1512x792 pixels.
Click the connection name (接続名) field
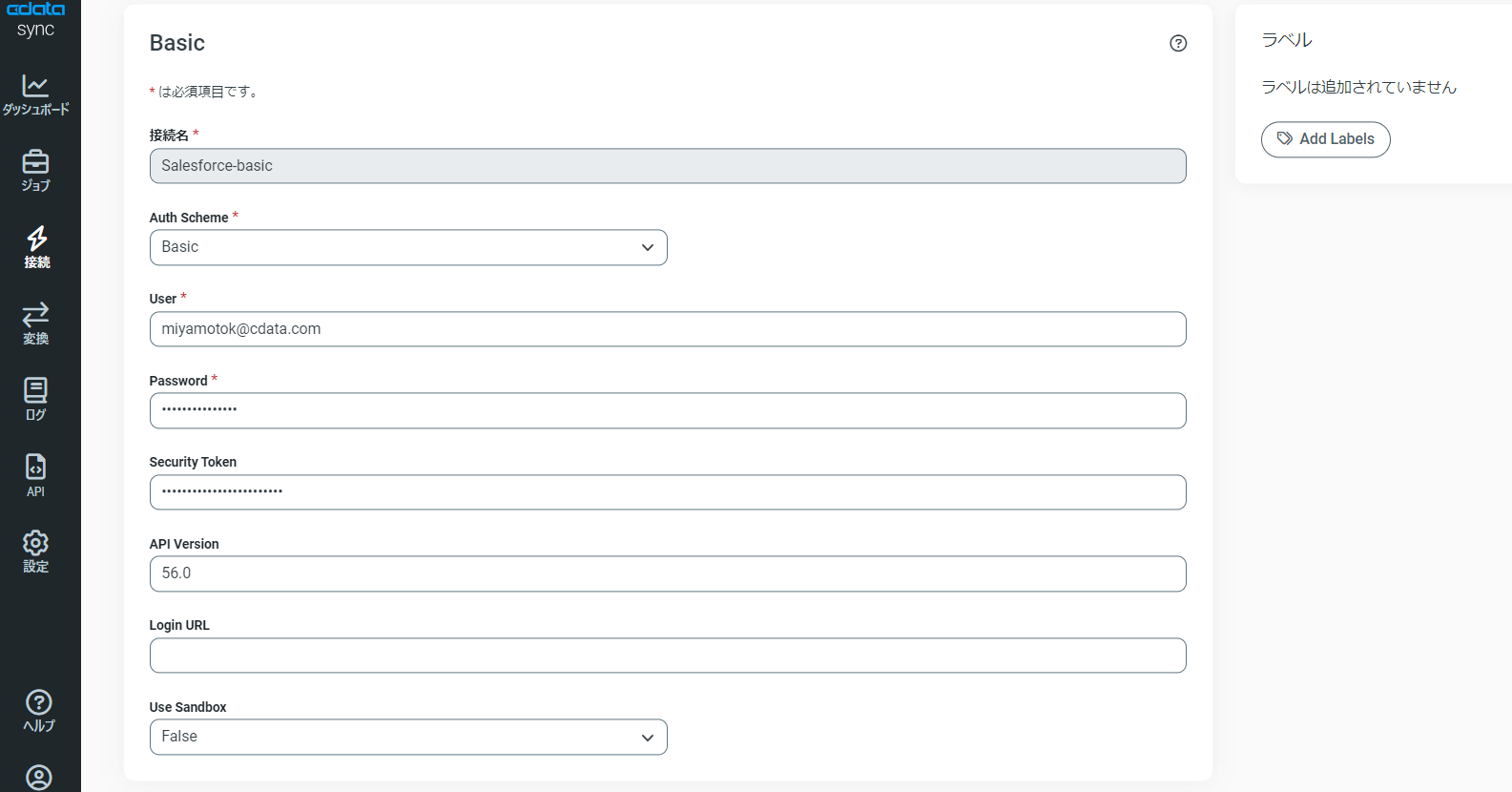coord(668,166)
